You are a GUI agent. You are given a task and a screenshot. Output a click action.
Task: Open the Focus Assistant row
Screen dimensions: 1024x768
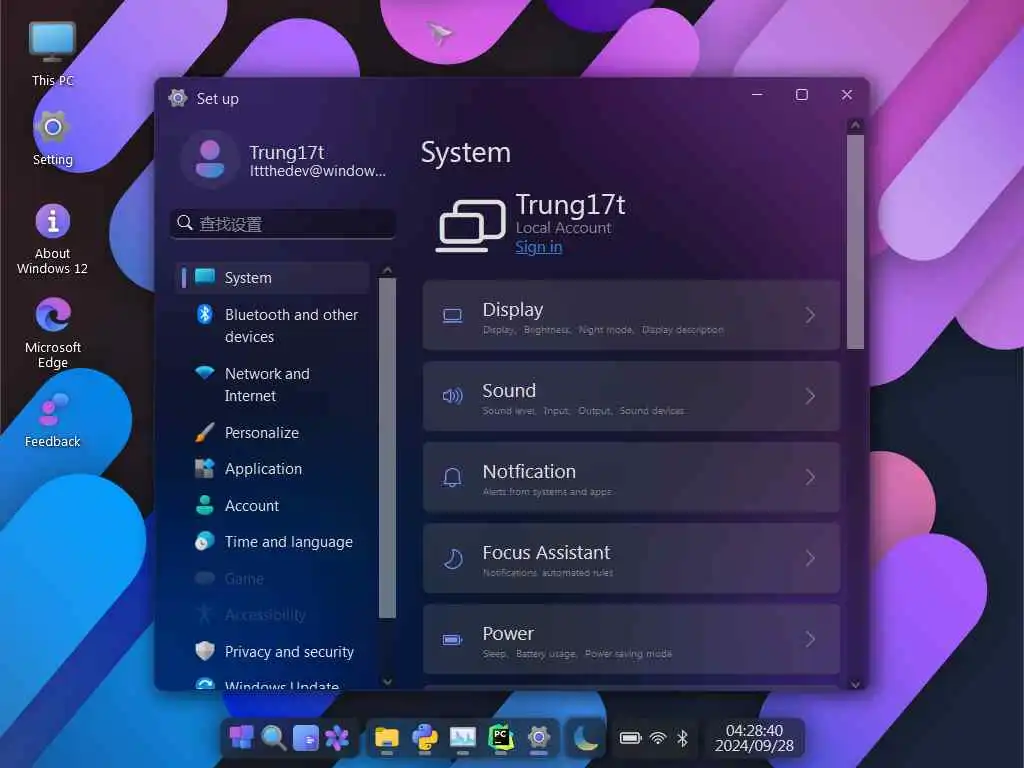click(631, 558)
